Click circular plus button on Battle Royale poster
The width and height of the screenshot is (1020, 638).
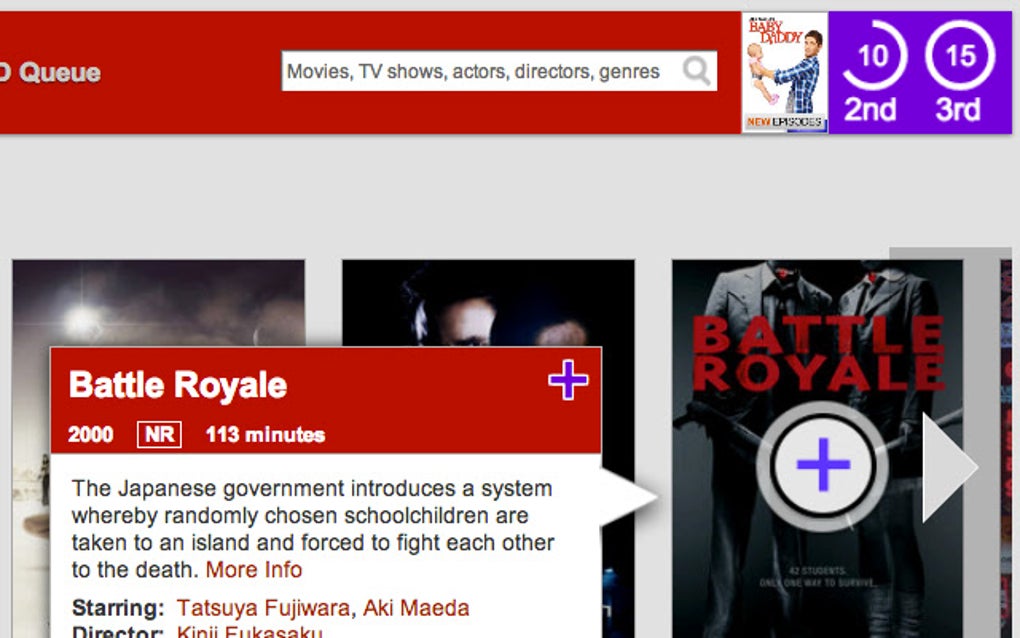(823, 464)
